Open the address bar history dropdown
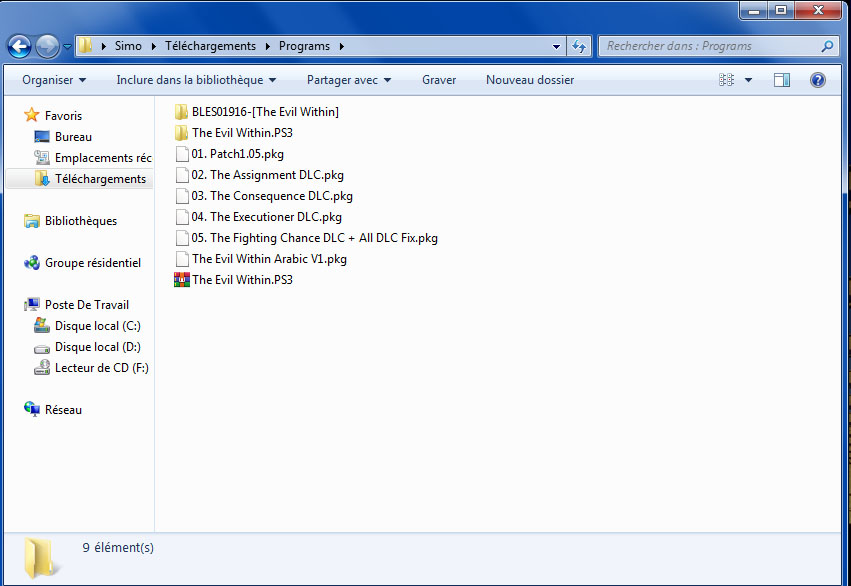Screen dimensions: 851x586 point(557,46)
